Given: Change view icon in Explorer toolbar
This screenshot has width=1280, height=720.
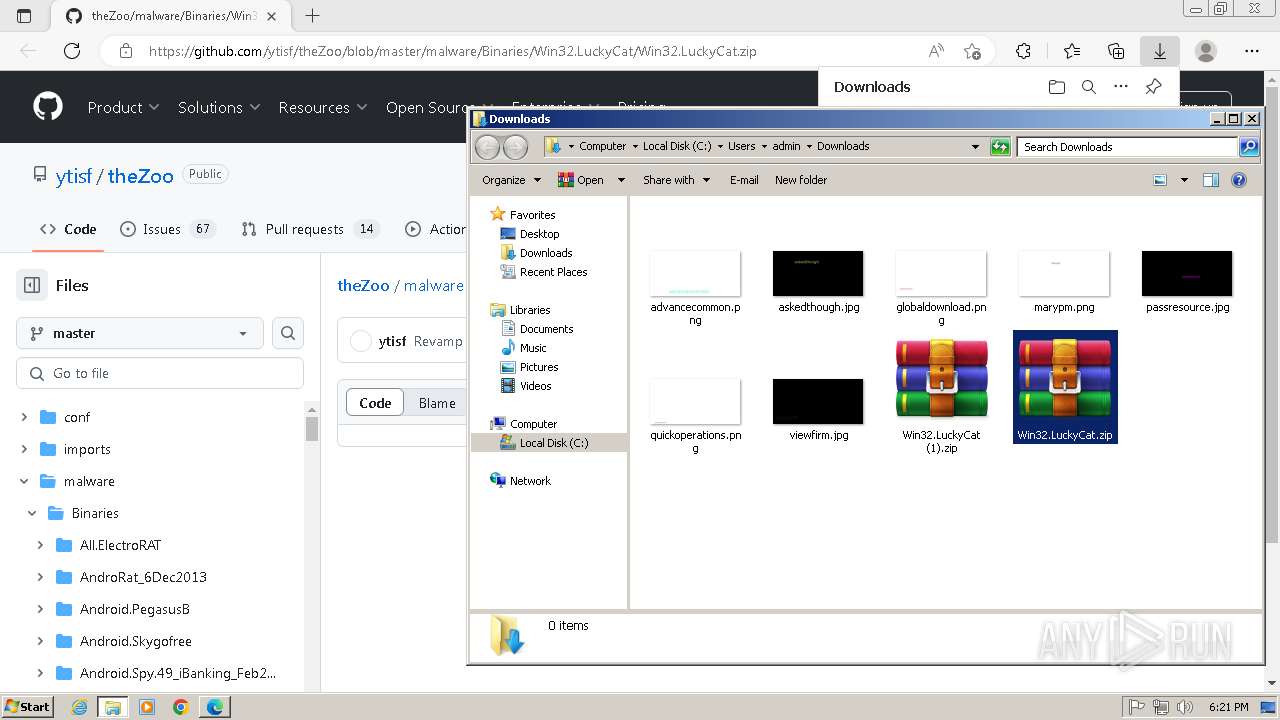Looking at the screenshot, I should coord(1160,180).
